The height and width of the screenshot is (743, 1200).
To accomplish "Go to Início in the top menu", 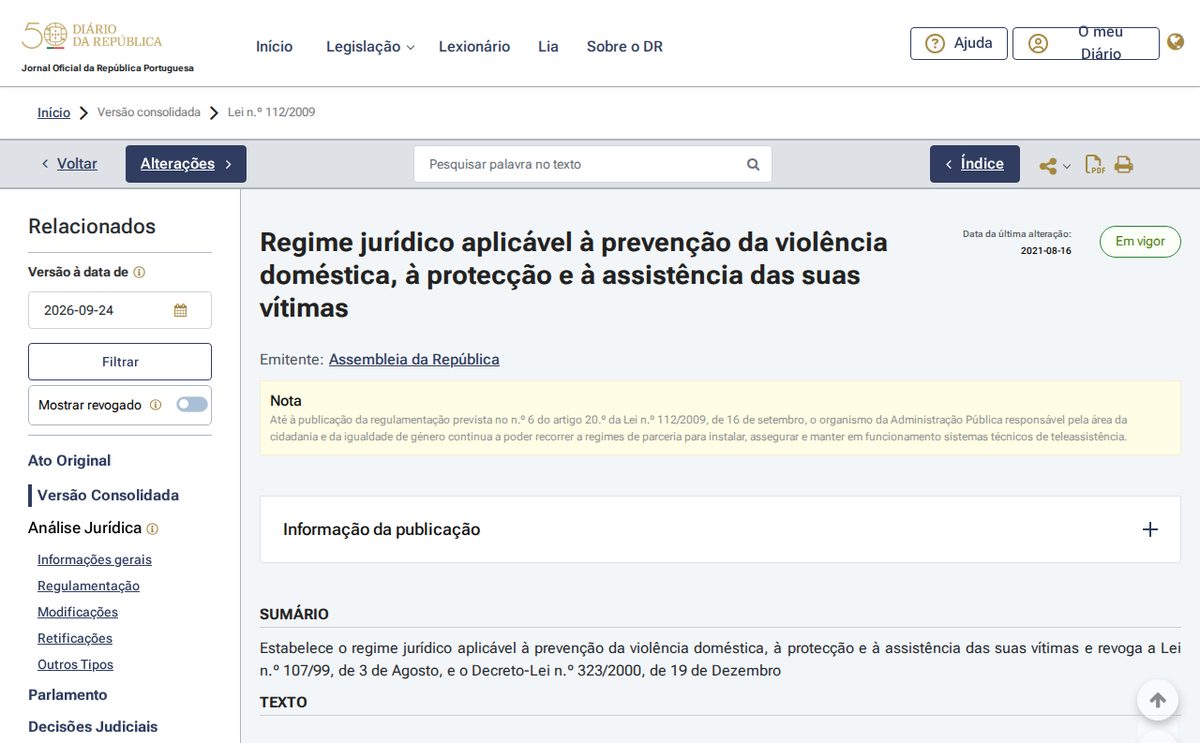I will [x=274, y=47].
